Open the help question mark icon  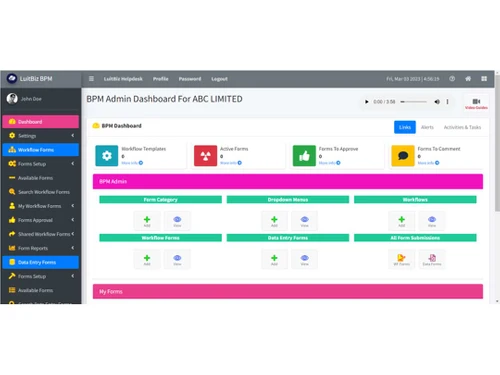[x=452, y=79]
